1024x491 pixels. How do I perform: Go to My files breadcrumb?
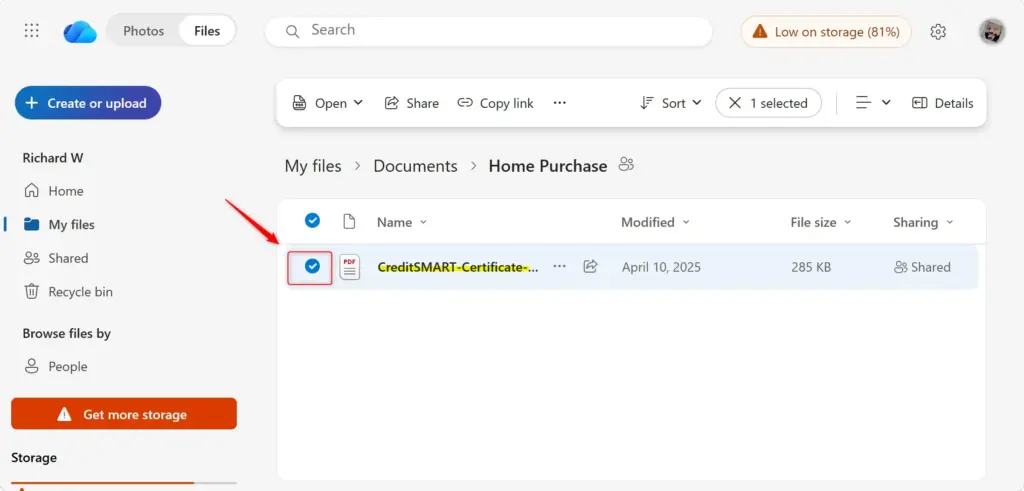313,166
